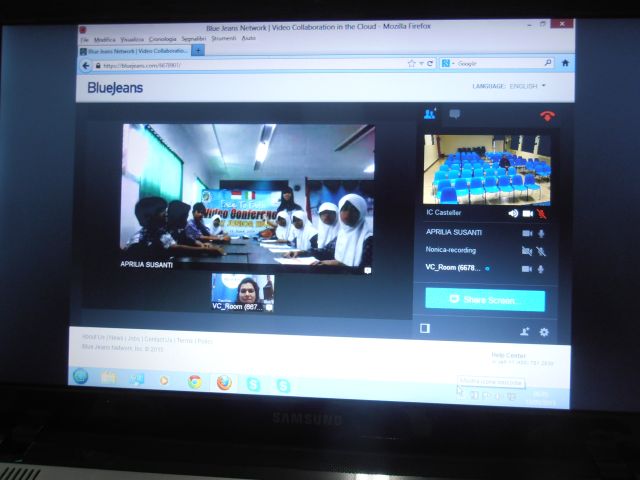This screenshot has width=640, height=480.
Task: Toggle APRILIA SUSANTI's microphone
Action: [x=541, y=233]
